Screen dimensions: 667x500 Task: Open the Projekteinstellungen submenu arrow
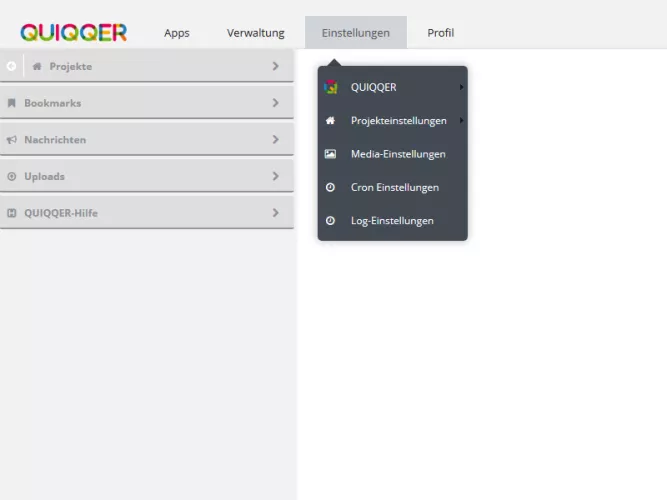[461, 121]
